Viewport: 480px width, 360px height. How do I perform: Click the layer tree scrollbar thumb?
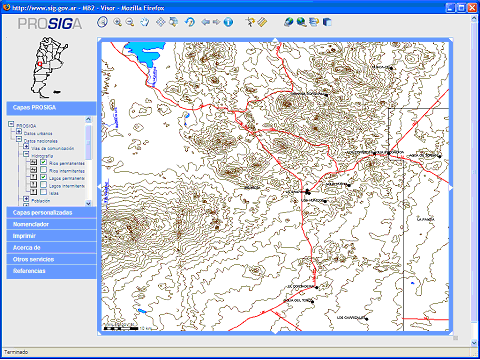[88, 142]
